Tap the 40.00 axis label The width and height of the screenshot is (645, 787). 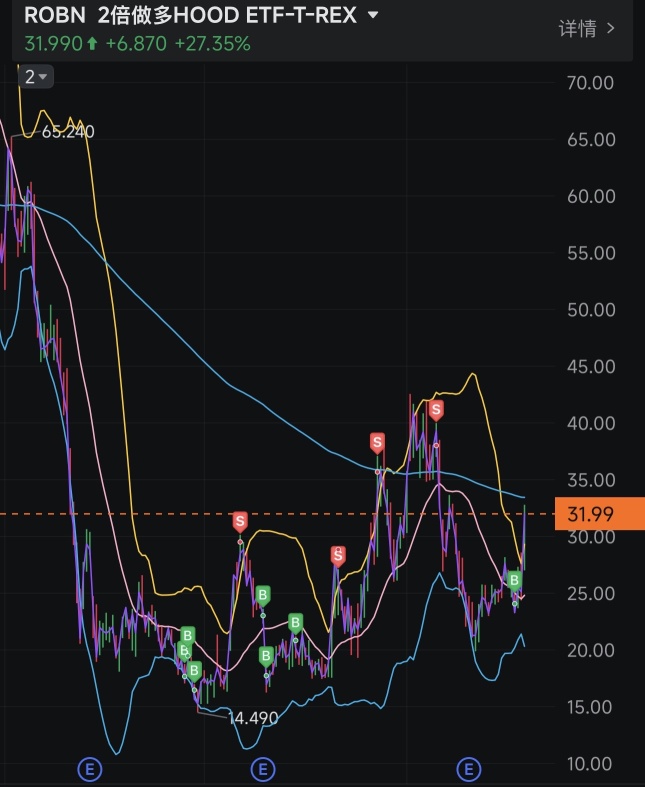[591, 423]
